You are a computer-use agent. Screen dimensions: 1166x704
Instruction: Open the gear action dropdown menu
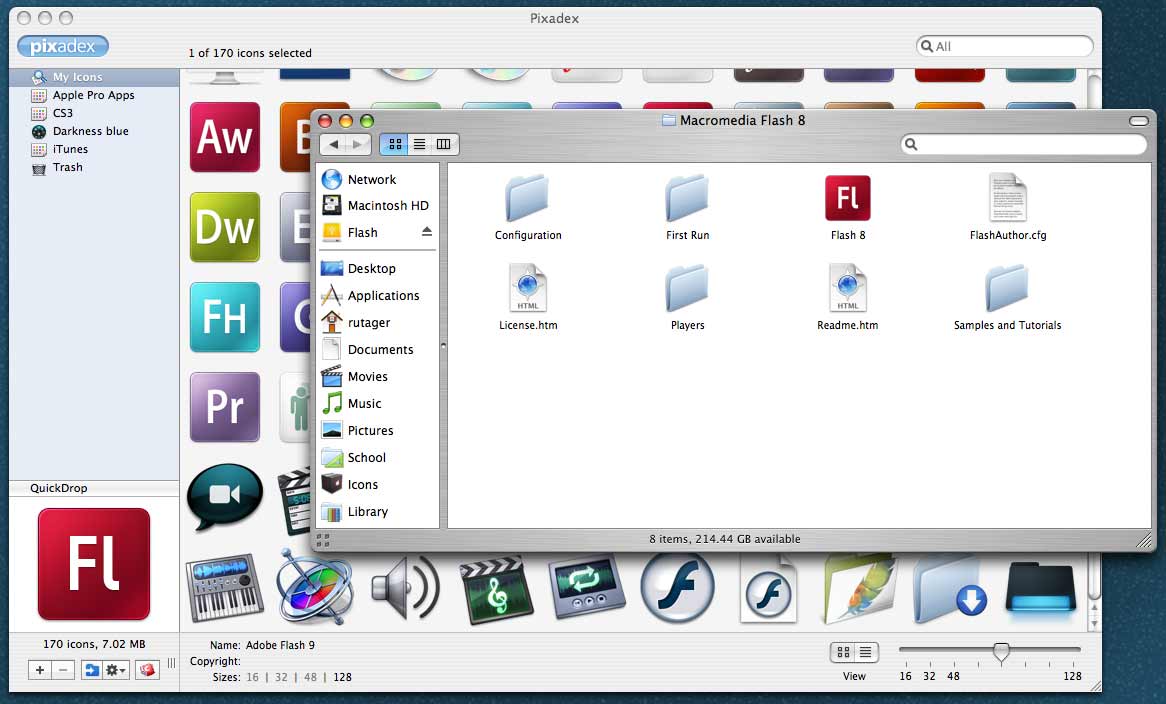[x=116, y=670]
